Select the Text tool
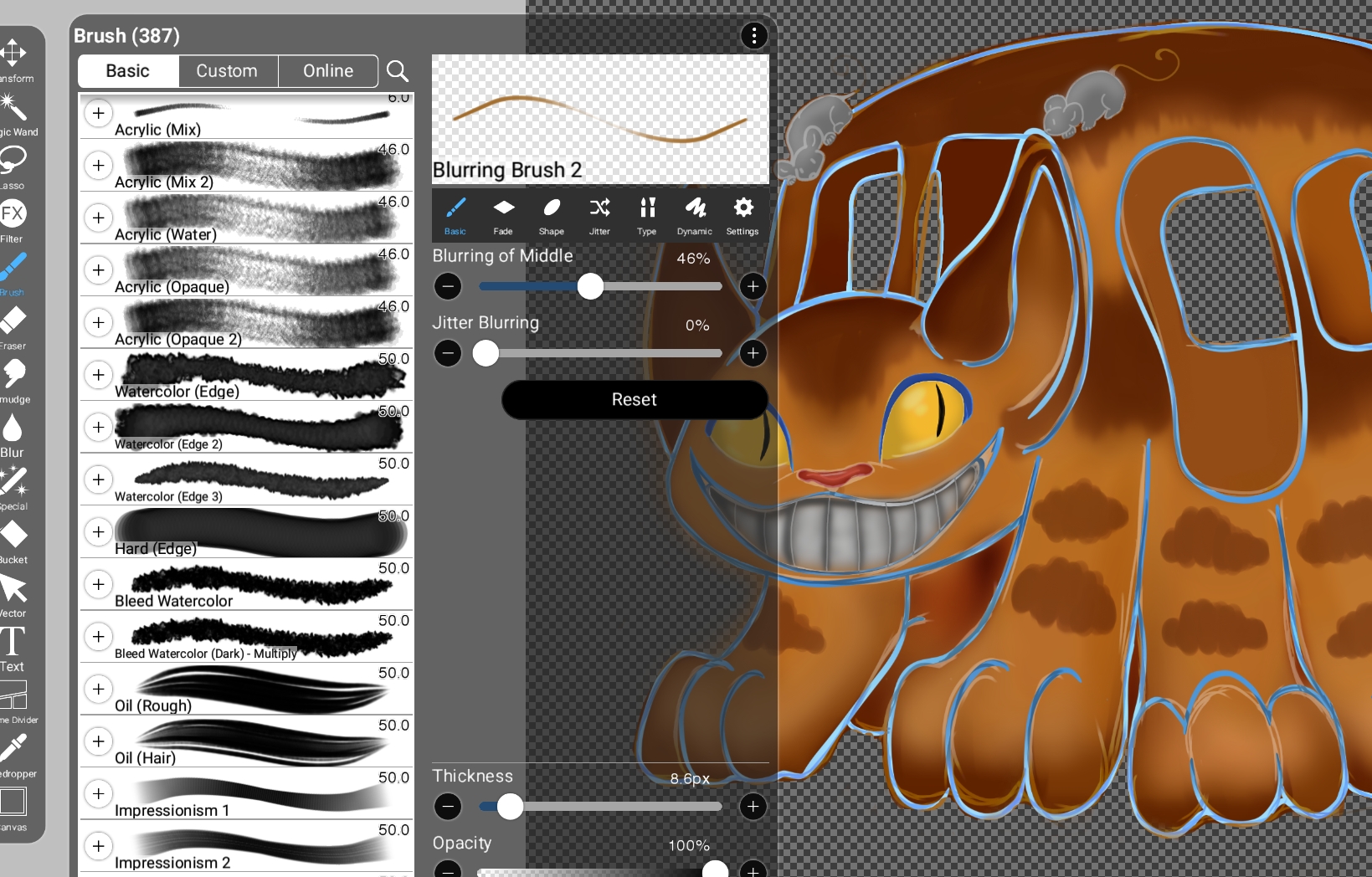Viewport: 1372px width, 877px height. tap(13, 649)
